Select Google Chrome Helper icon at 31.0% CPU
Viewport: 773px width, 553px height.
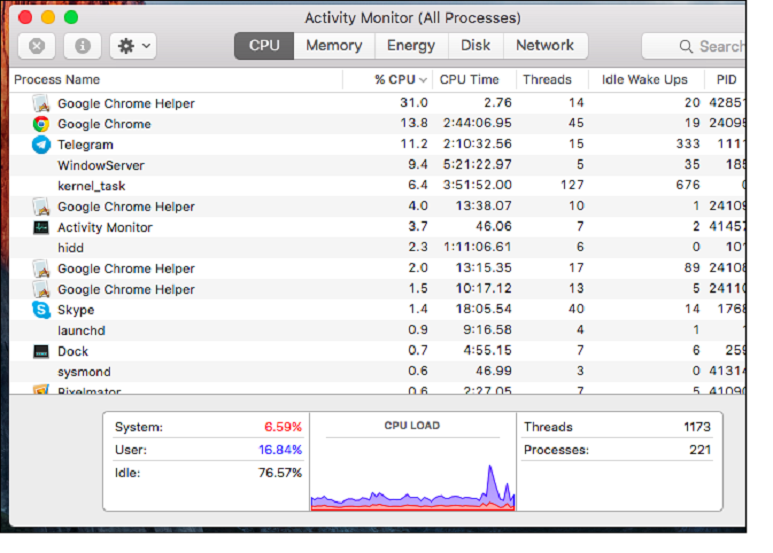tap(41, 103)
